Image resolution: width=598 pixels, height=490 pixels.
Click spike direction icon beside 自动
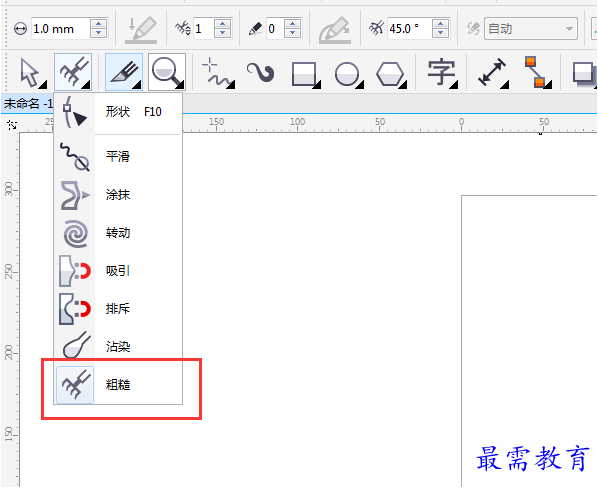pyautogui.click(x=473, y=29)
